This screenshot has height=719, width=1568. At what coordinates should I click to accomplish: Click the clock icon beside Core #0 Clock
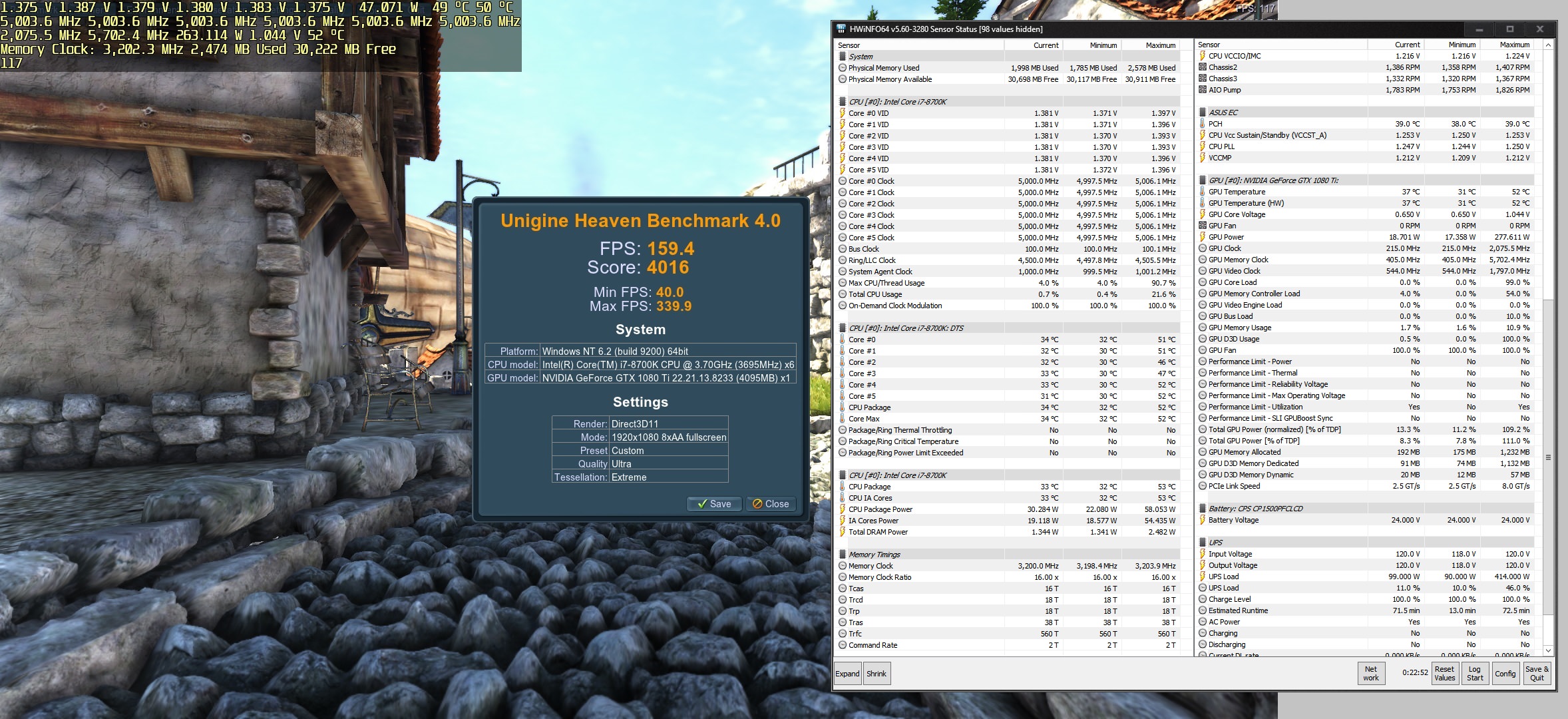843,181
